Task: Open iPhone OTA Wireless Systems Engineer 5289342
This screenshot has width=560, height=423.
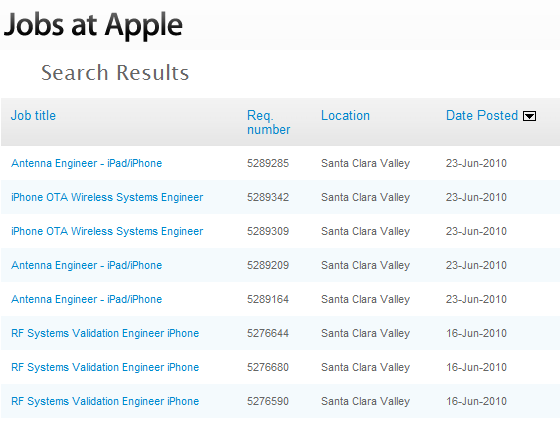Action: (x=107, y=197)
